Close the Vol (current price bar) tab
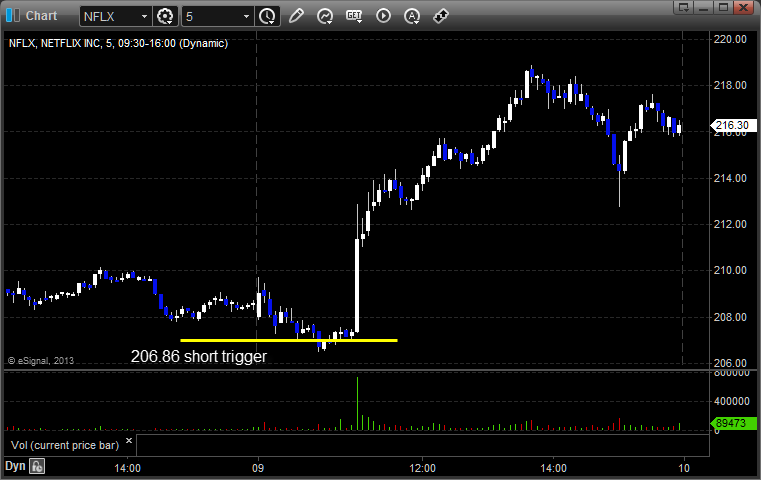Screen dimensions: 761x480 point(129,441)
